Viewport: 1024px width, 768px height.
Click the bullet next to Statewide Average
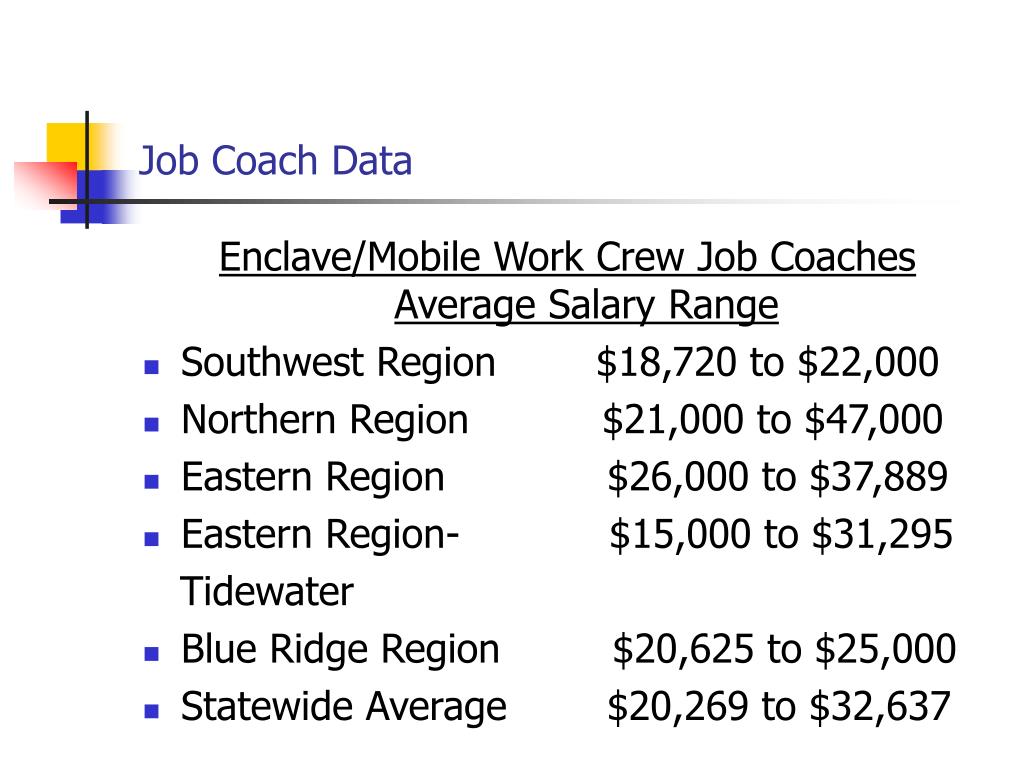[x=152, y=711]
